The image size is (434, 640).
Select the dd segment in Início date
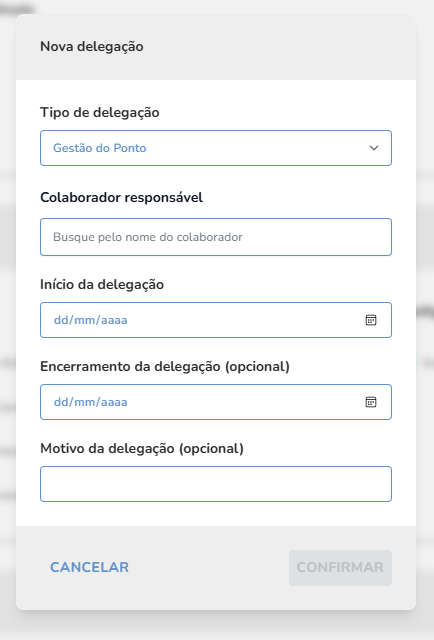point(61,320)
